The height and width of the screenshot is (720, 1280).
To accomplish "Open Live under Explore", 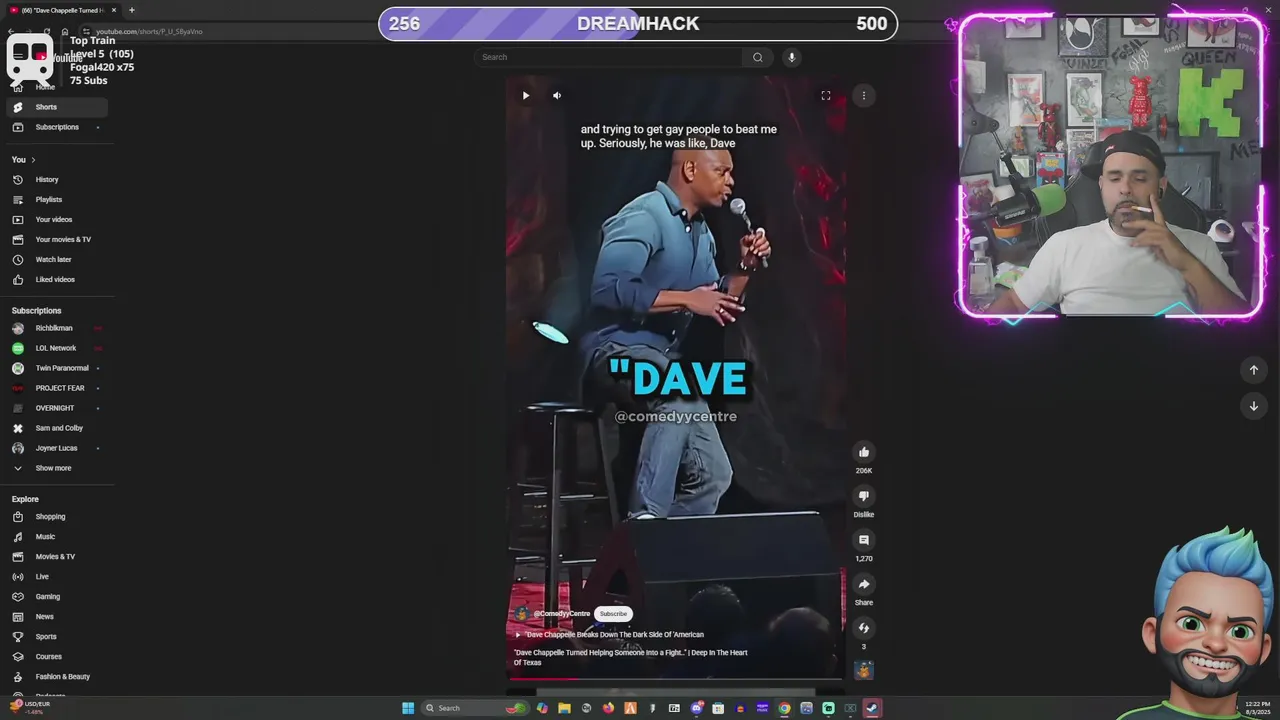I will click(56, 577).
